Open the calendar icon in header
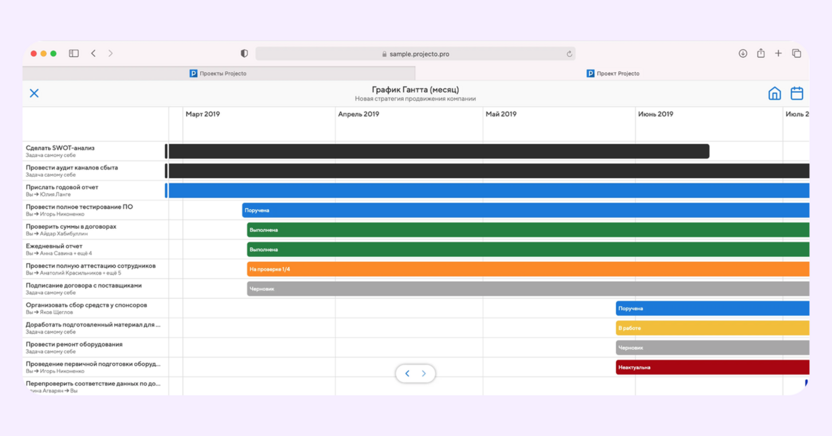832x436 pixels. coord(797,93)
